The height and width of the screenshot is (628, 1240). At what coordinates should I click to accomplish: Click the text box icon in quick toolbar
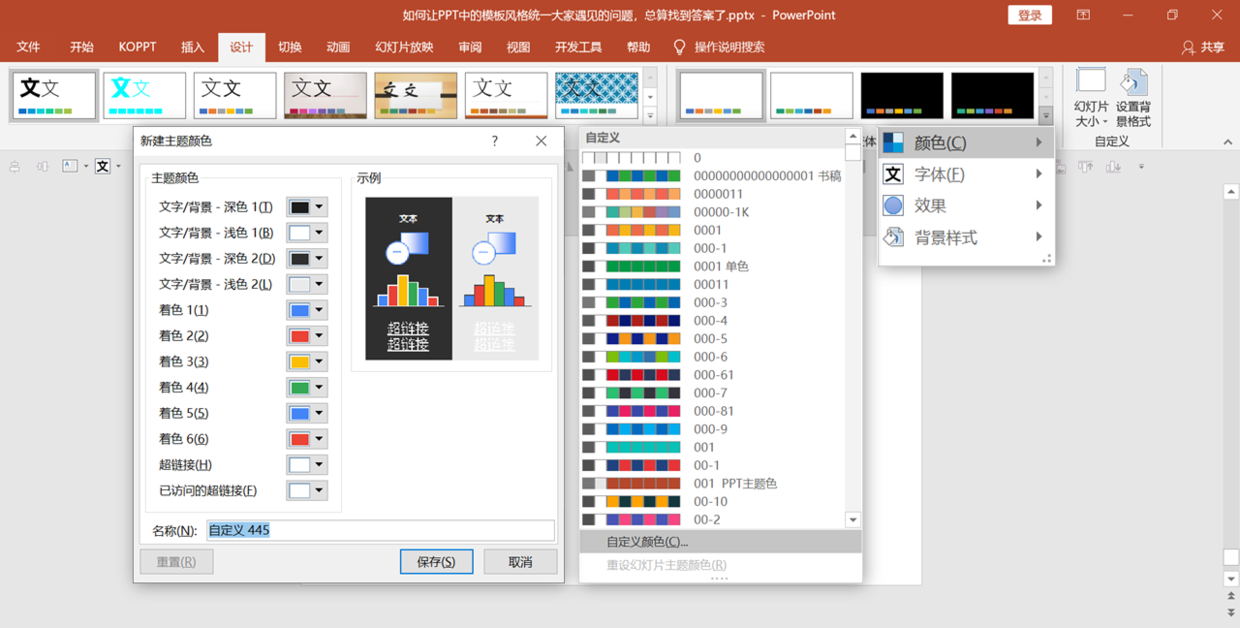70,166
